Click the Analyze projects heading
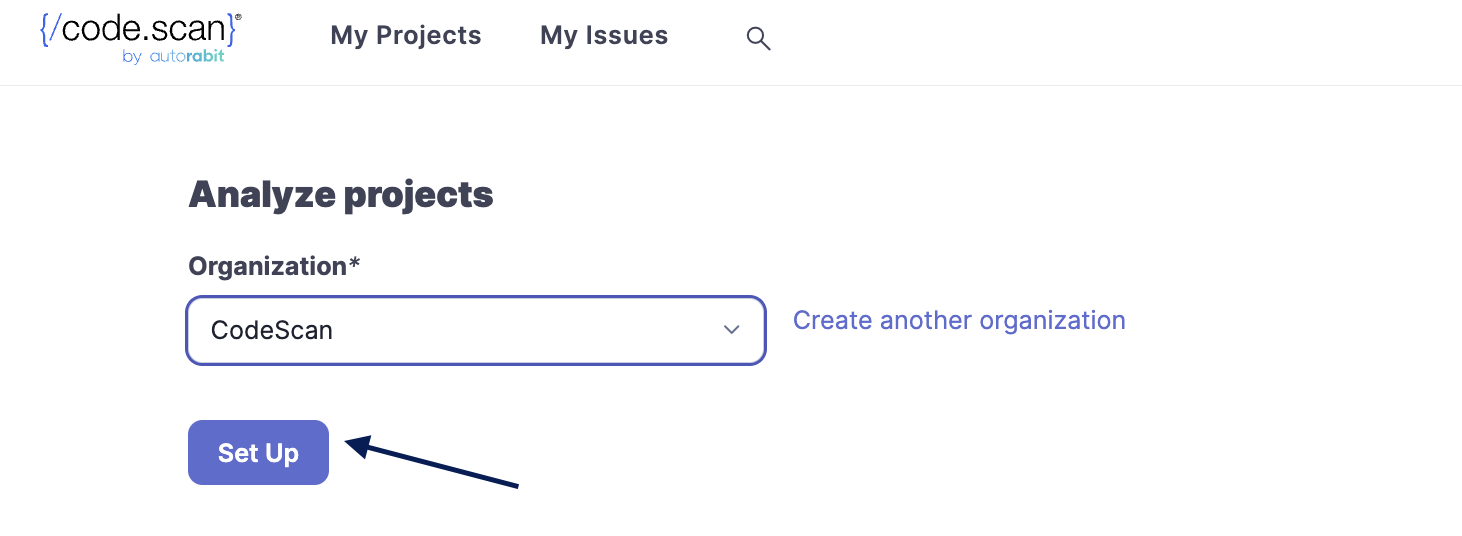This screenshot has height=536, width=1462. click(340, 194)
